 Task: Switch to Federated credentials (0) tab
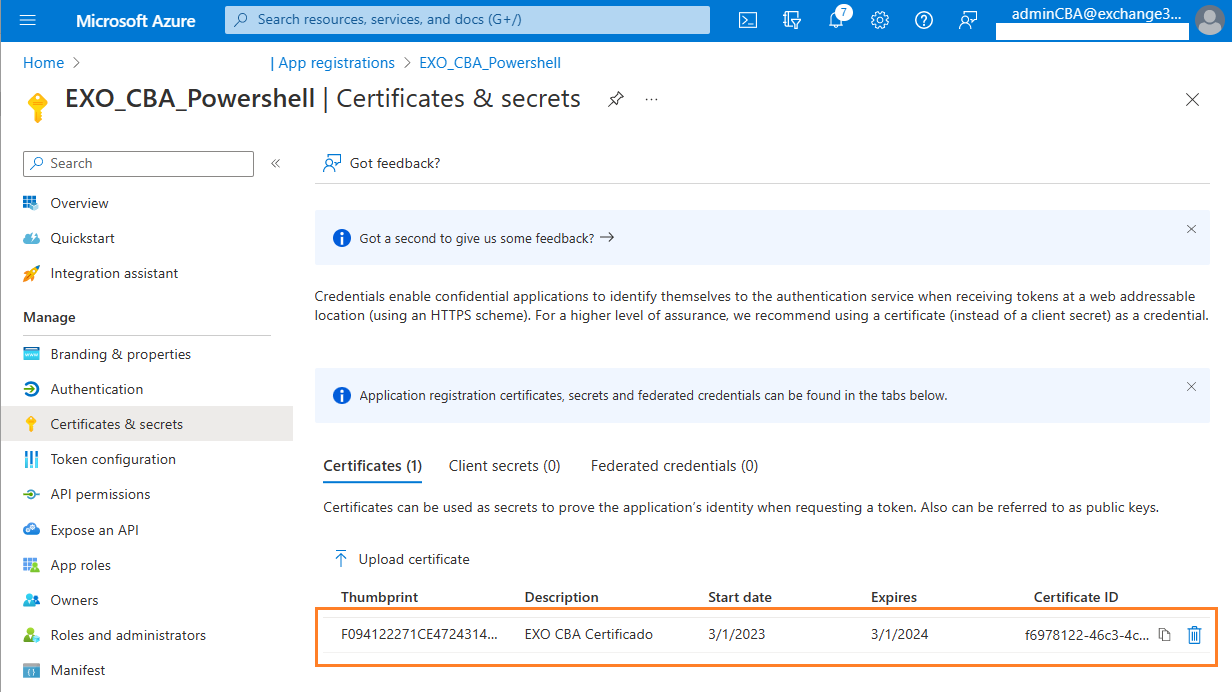674,466
